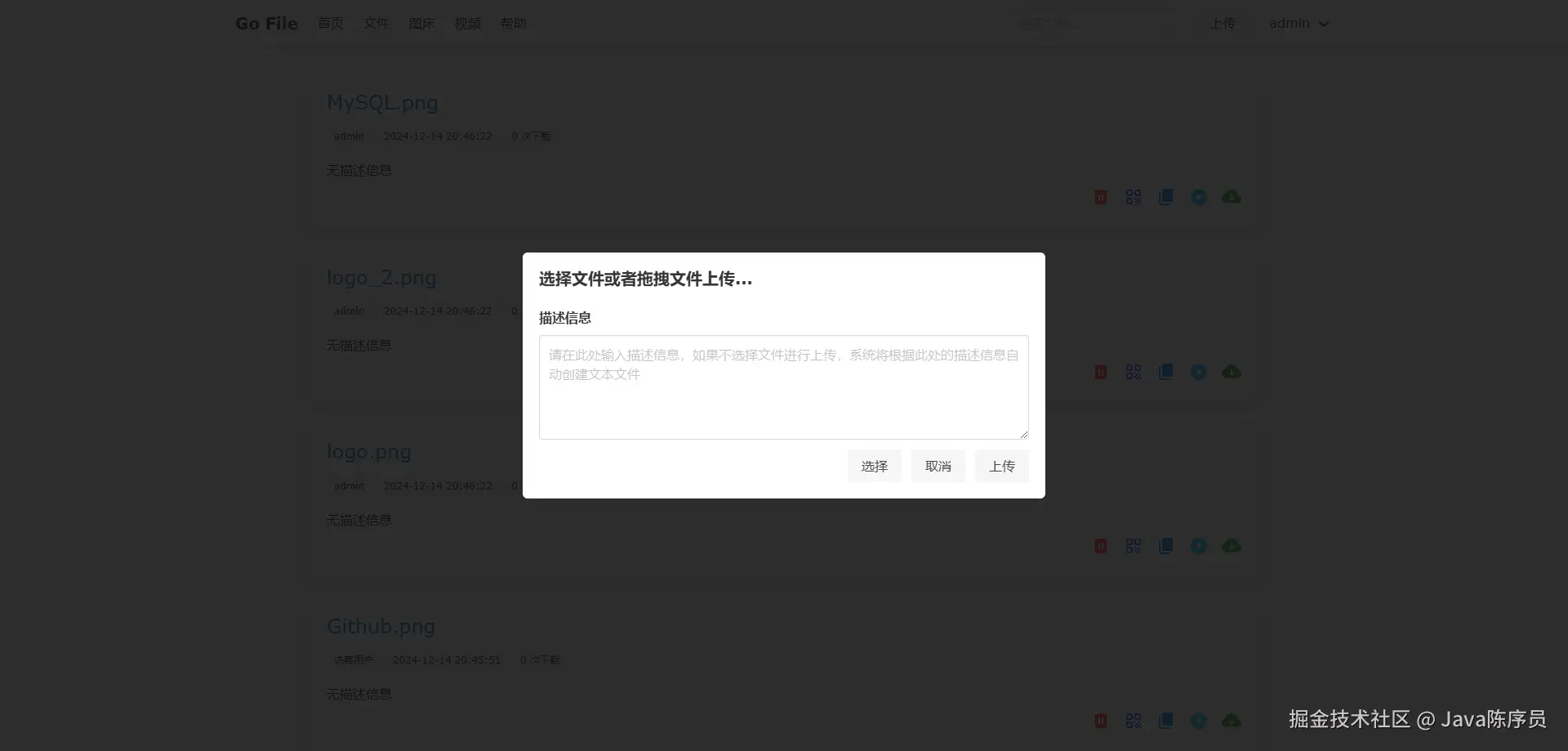The height and width of the screenshot is (751, 1568).
Task: Open the MySQL.png file title link
Action: [x=382, y=103]
